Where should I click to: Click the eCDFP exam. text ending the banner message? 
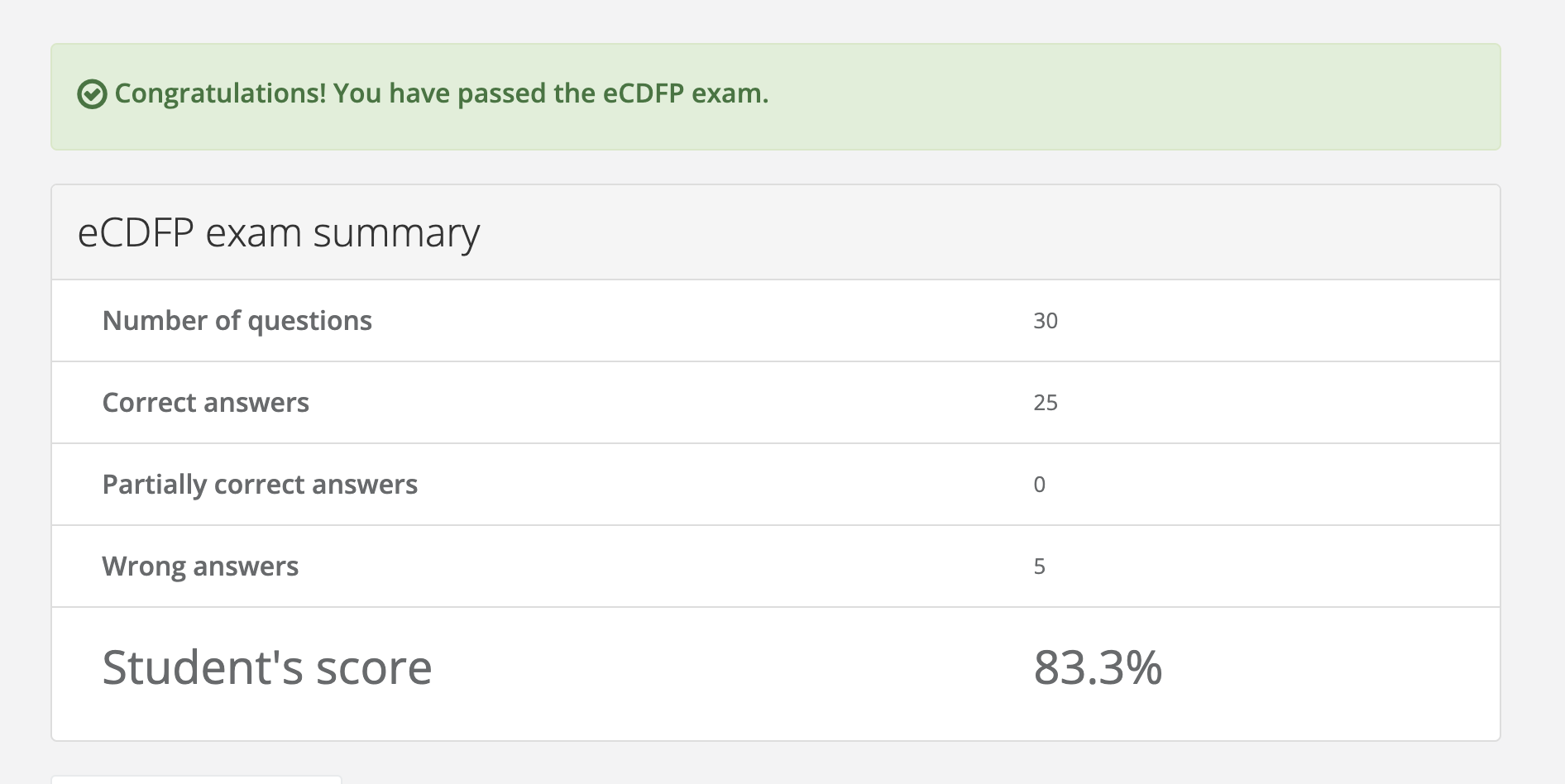[x=686, y=93]
